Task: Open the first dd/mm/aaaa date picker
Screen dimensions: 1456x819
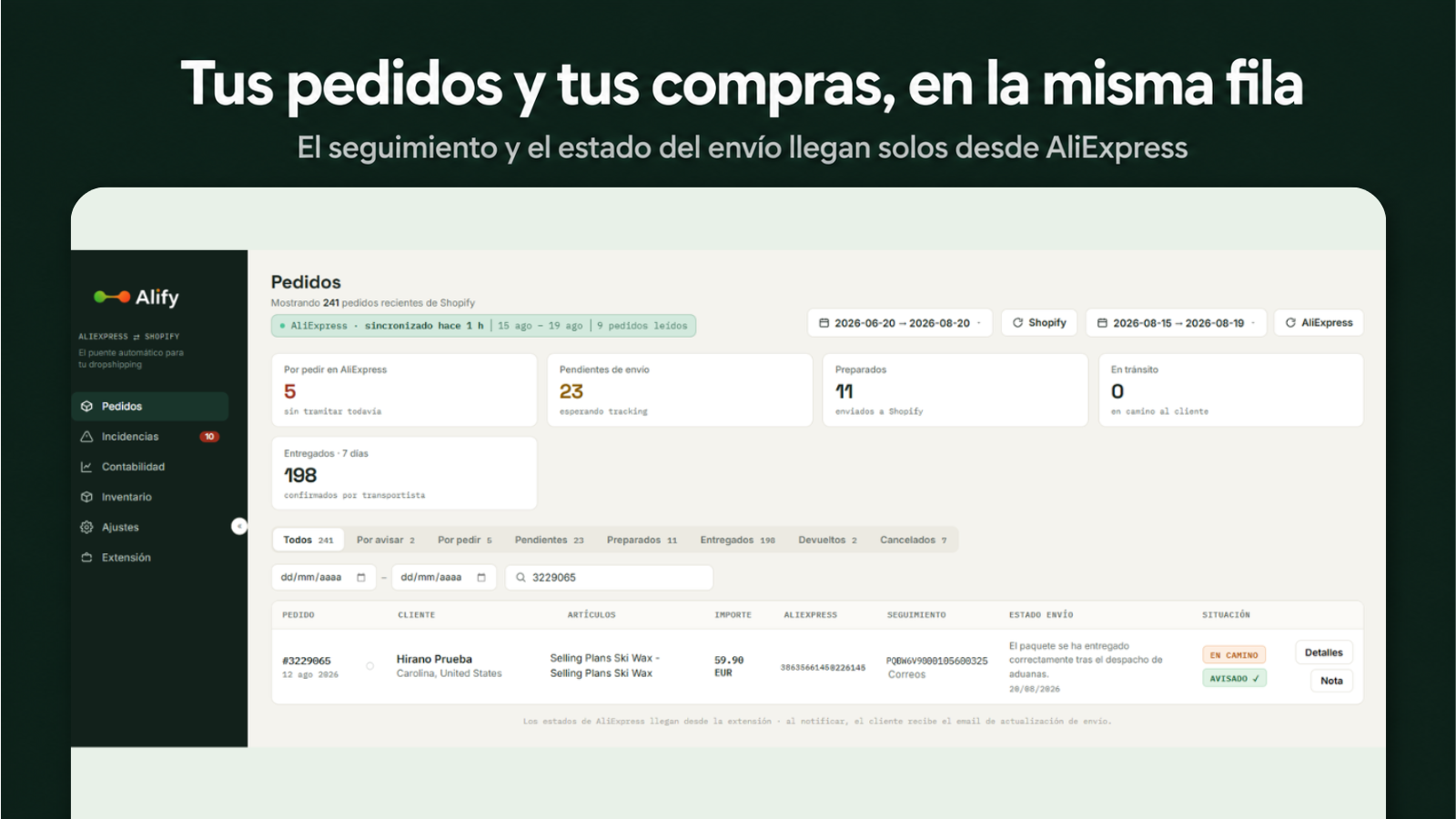Action: 323,577
